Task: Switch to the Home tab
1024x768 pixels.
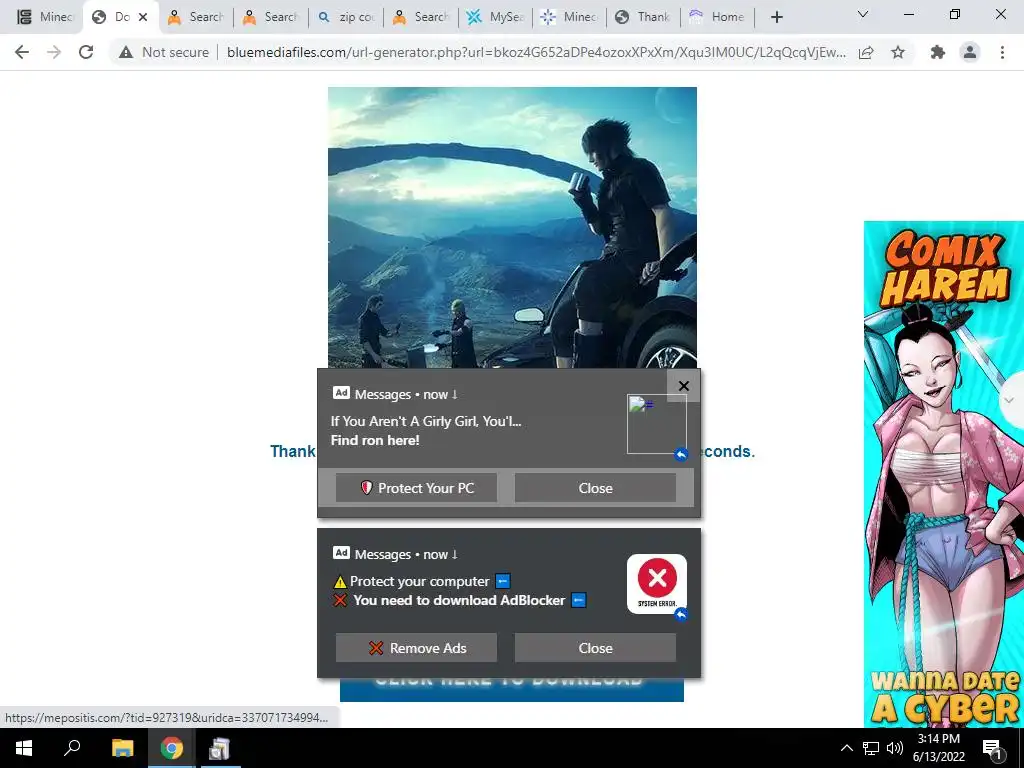Action: click(x=718, y=17)
